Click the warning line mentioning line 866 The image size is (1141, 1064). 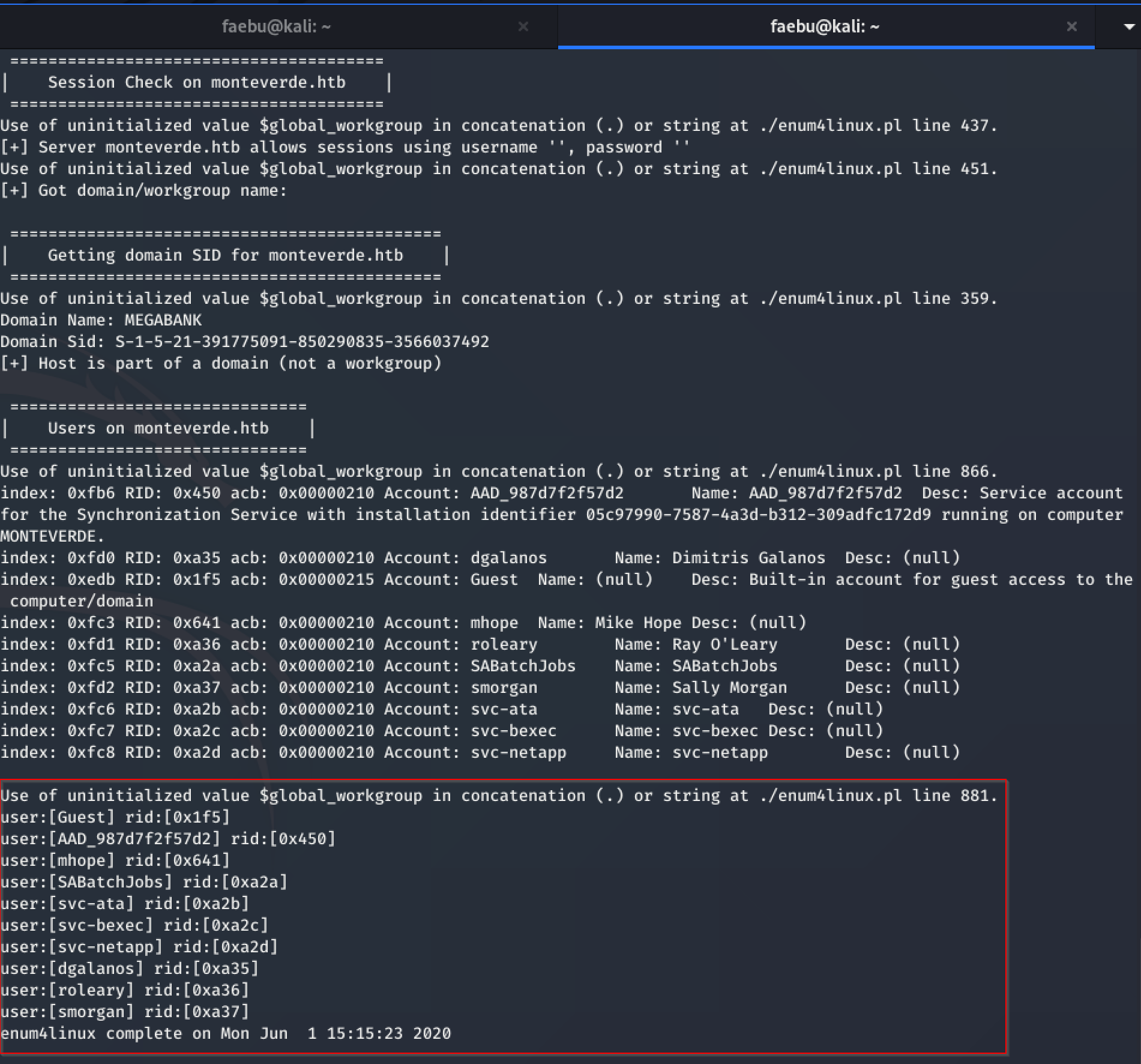click(x=499, y=471)
